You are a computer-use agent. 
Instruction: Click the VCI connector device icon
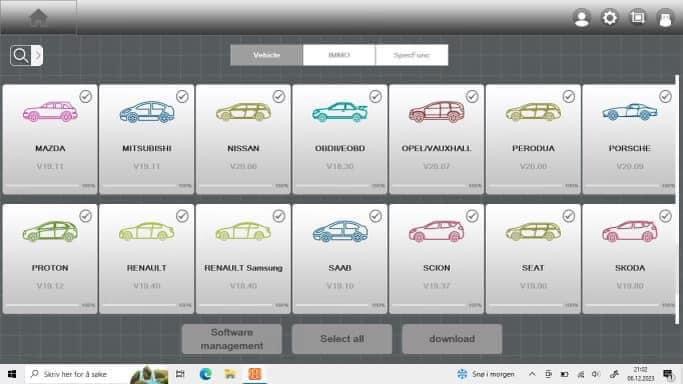click(665, 19)
